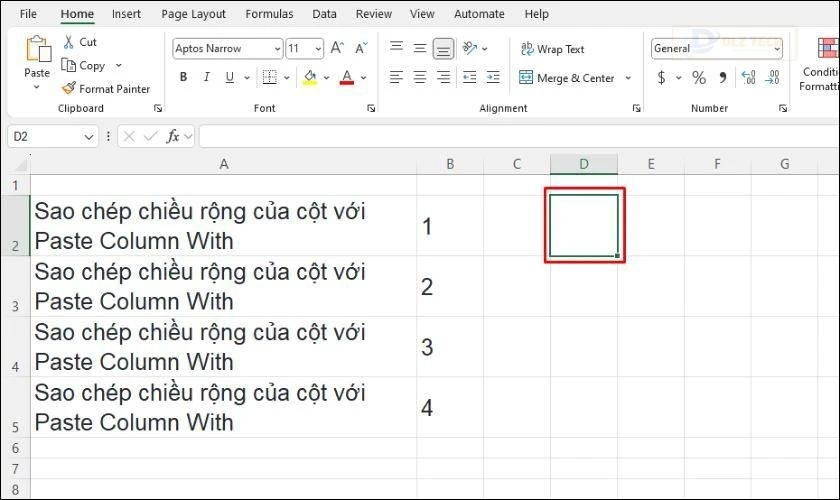Click the Insert Function fx button

[x=172, y=137]
